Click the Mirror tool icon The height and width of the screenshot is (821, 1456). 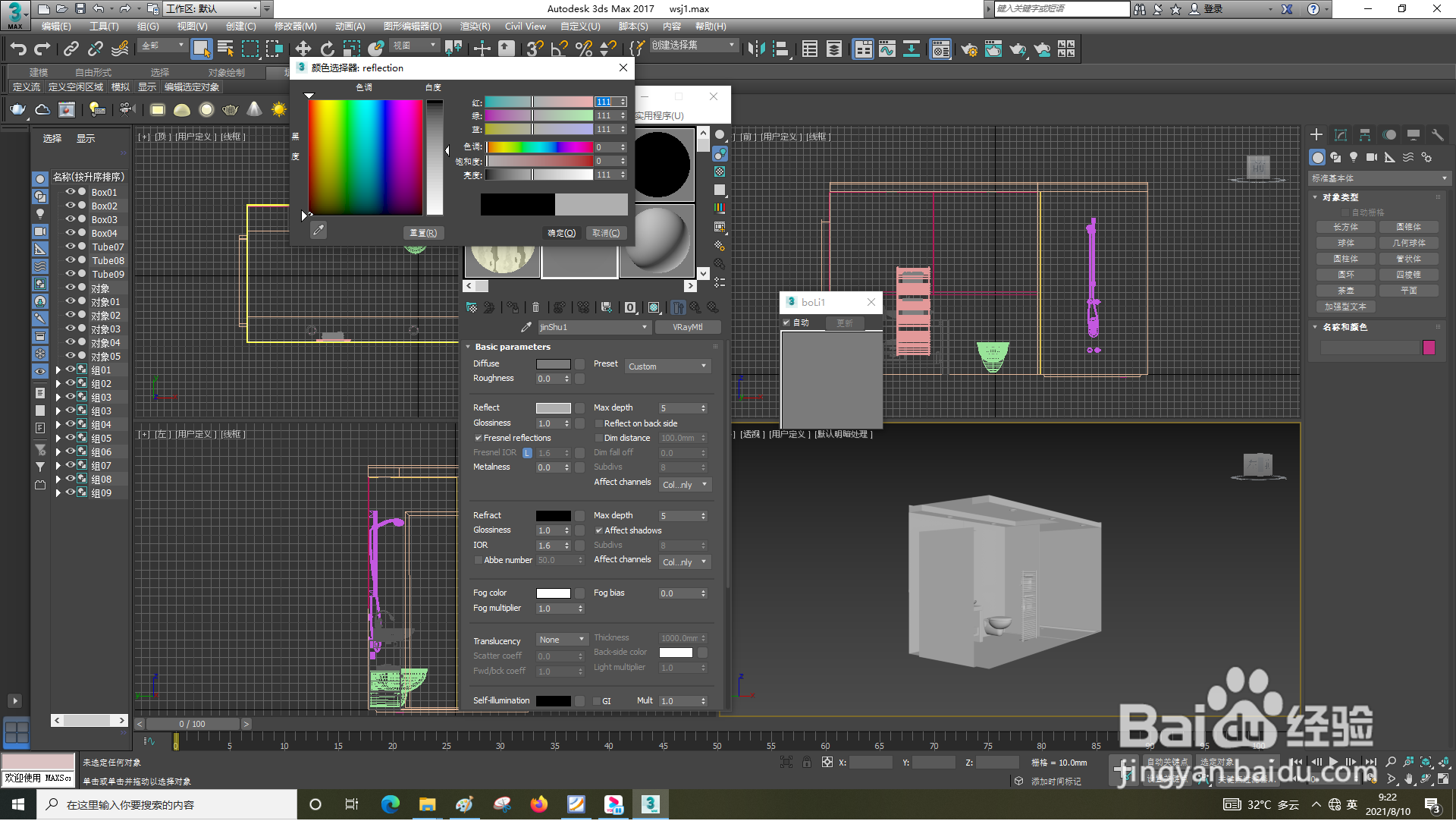click(756, 49)
